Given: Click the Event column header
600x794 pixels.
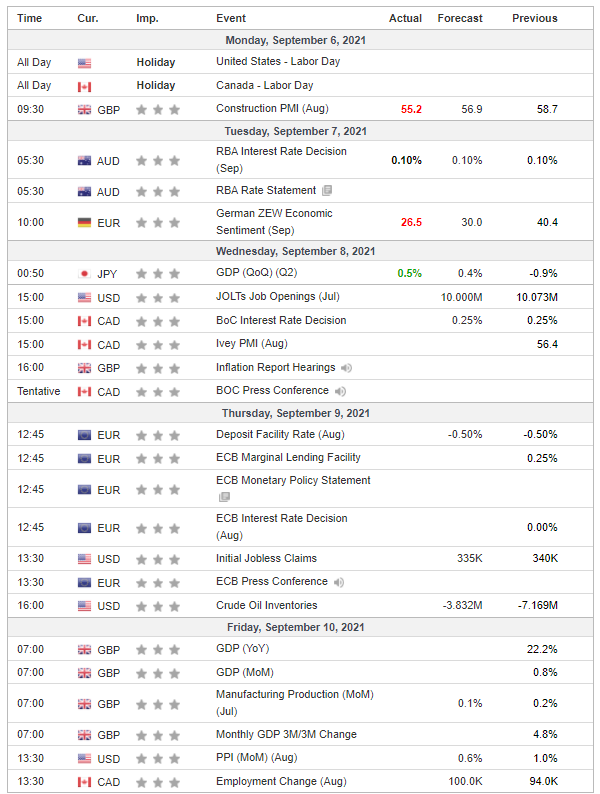Looking at the screenshot, I should (231, 18).
